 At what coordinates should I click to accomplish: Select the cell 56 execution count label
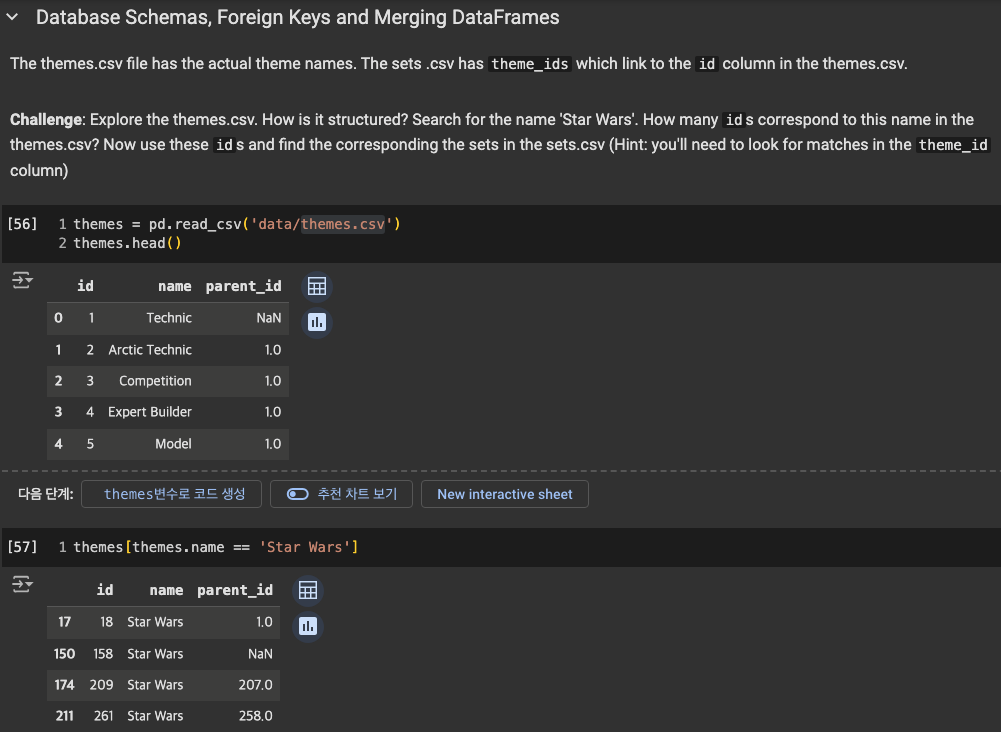tap(22, 224)
